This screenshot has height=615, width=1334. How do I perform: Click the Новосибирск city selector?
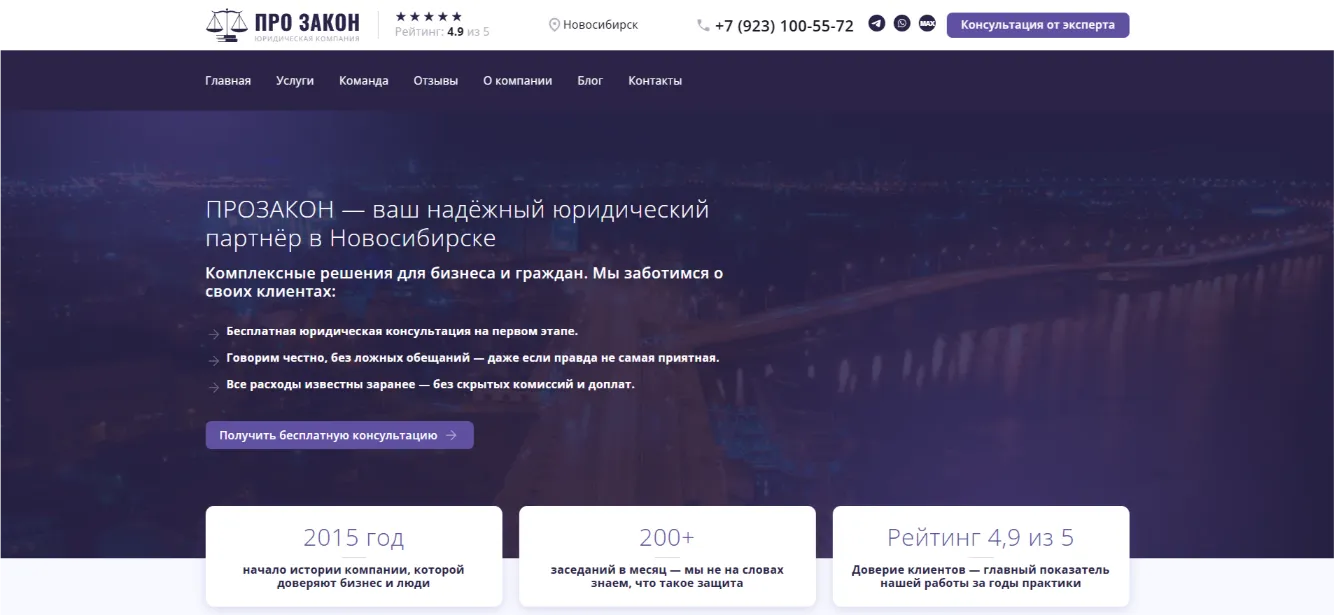pyautogui.click(x=594, y=25)
